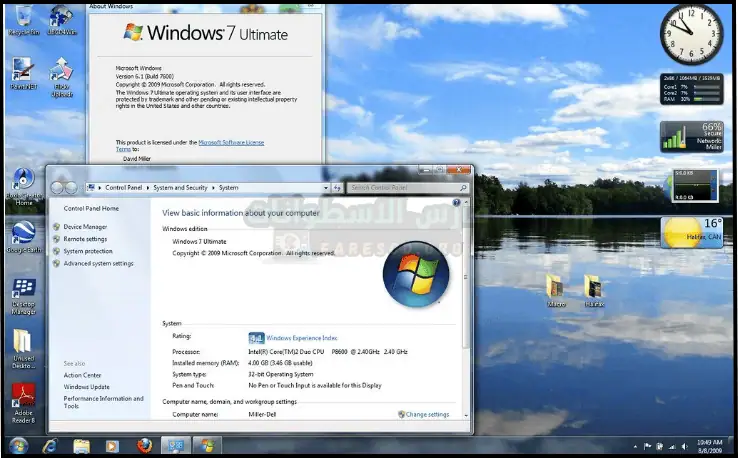This screenshot has height=458, width=738.
Task: Open the Windows Experience Index link
Action: [301, 338]
